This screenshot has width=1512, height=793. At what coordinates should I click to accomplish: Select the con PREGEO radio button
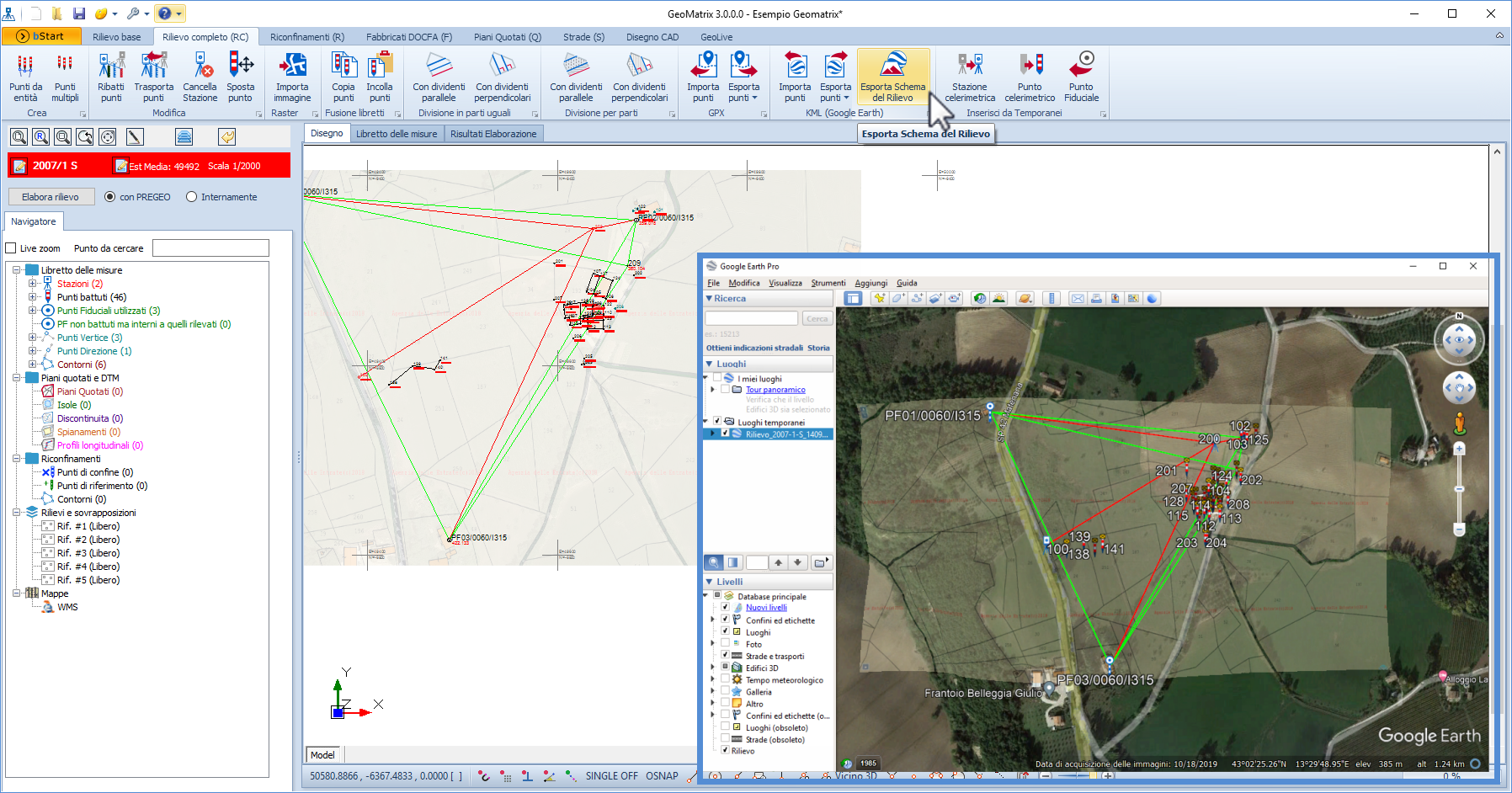[x=110, y=197]
